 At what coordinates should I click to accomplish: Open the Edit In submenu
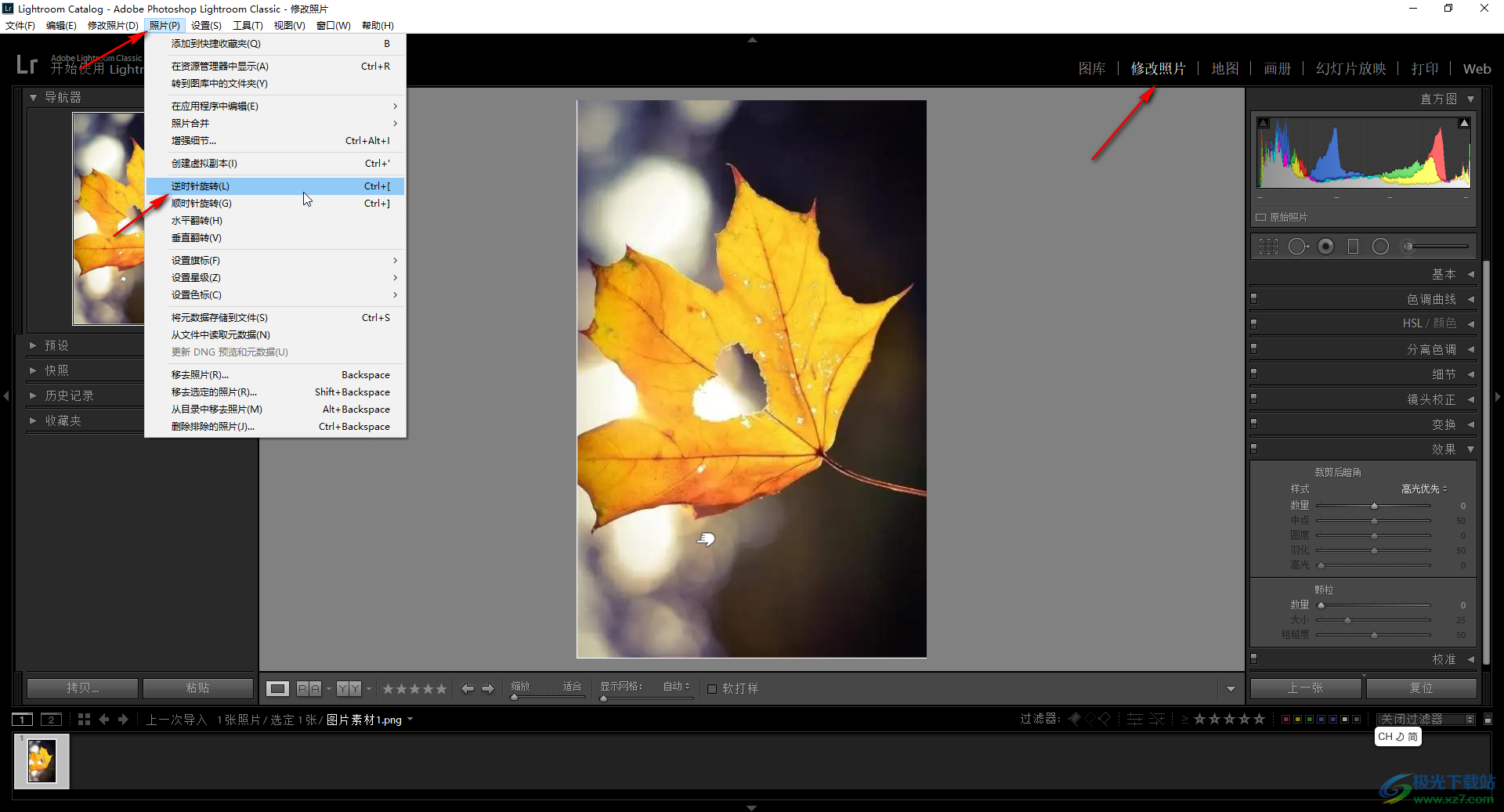tap(275, 106)
